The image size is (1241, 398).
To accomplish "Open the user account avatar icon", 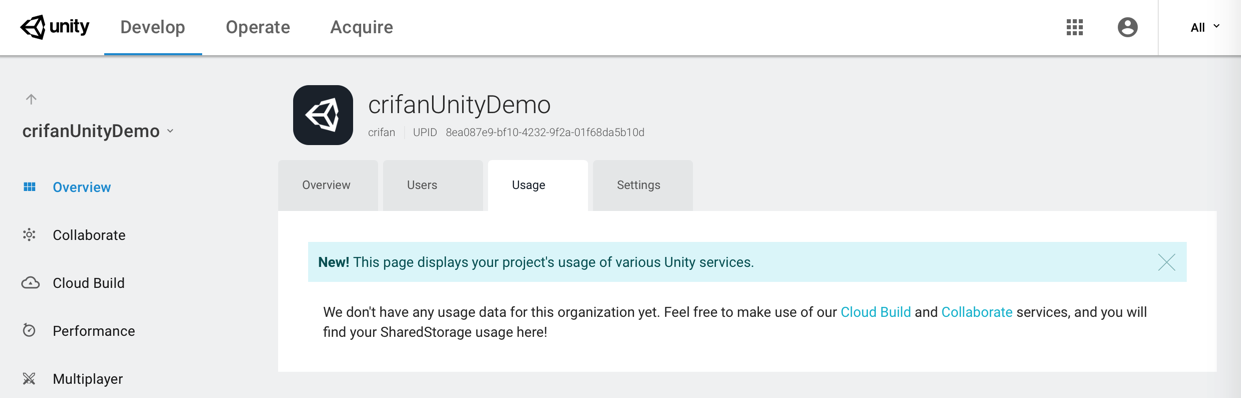I will click(x=1128, y=27).
